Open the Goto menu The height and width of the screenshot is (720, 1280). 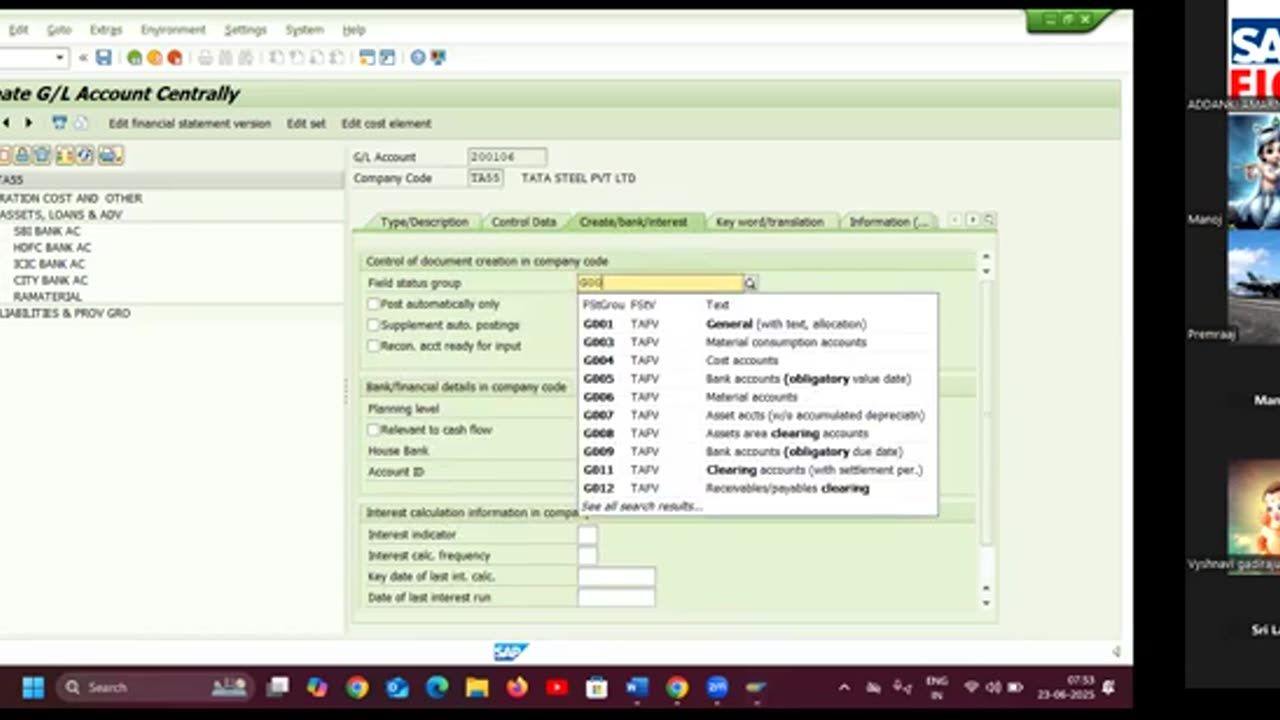coord(59,30)
